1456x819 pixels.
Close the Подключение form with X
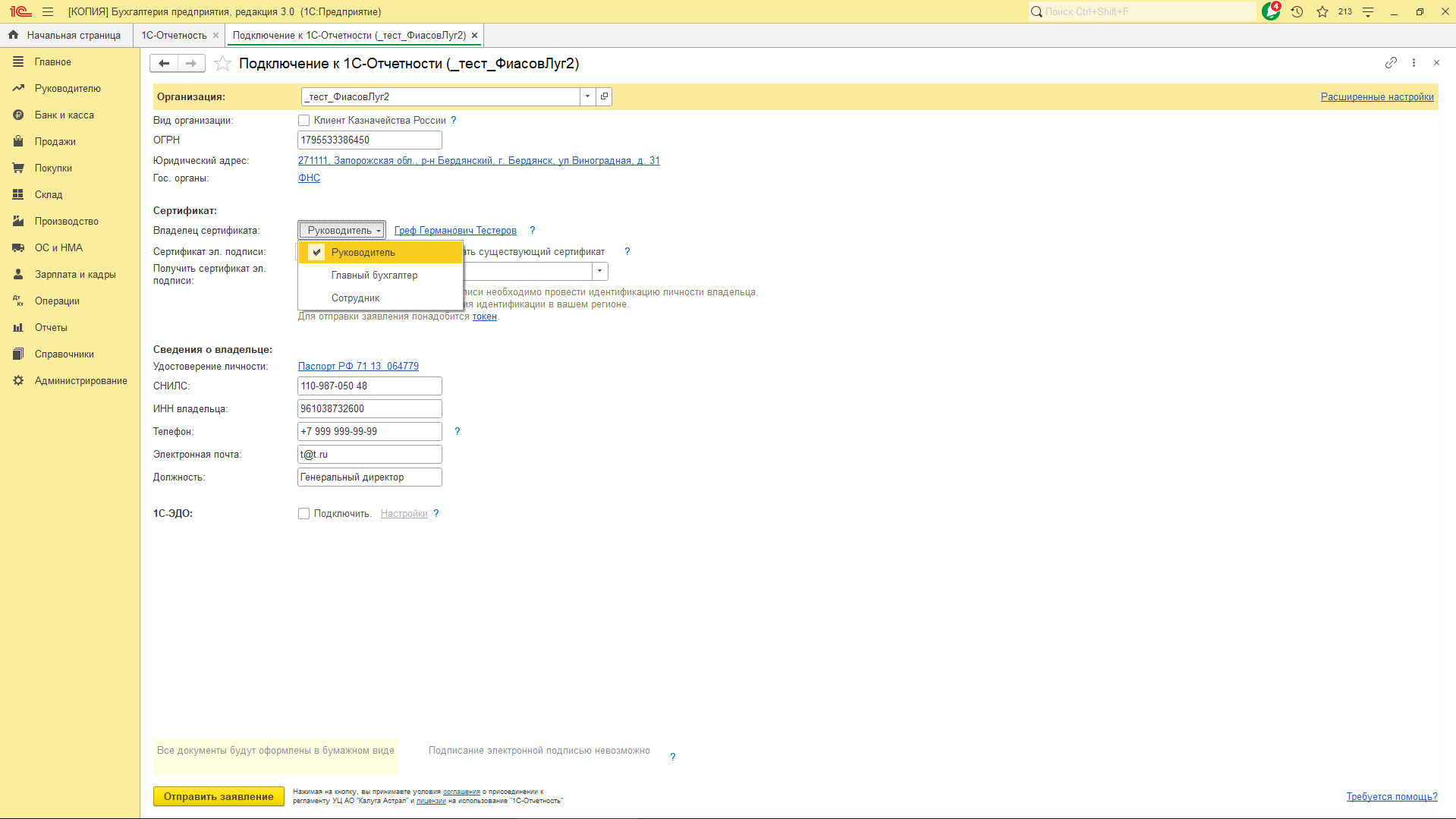click(x=1436, y=63)
